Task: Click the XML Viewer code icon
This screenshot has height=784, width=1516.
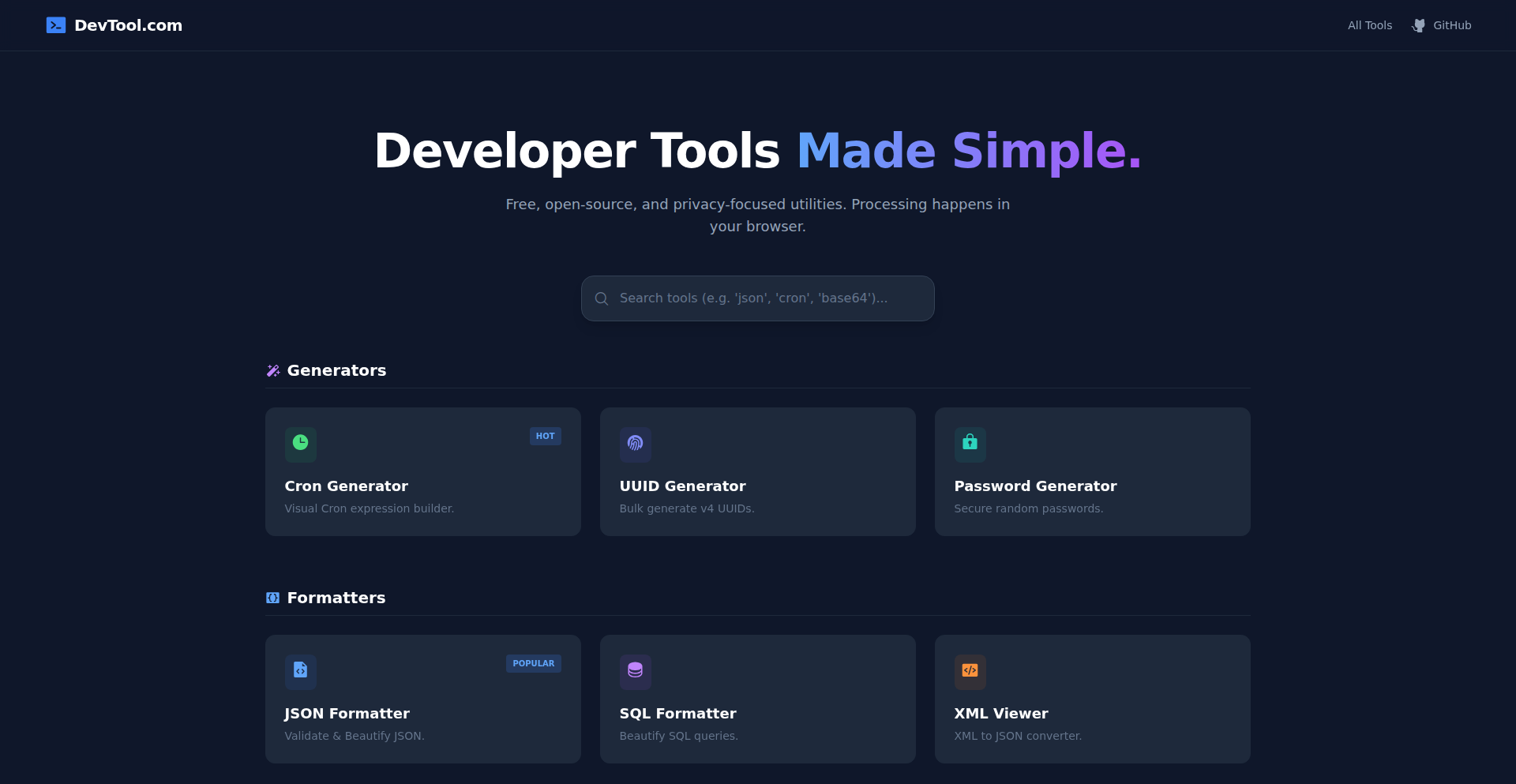Action: 970,670
